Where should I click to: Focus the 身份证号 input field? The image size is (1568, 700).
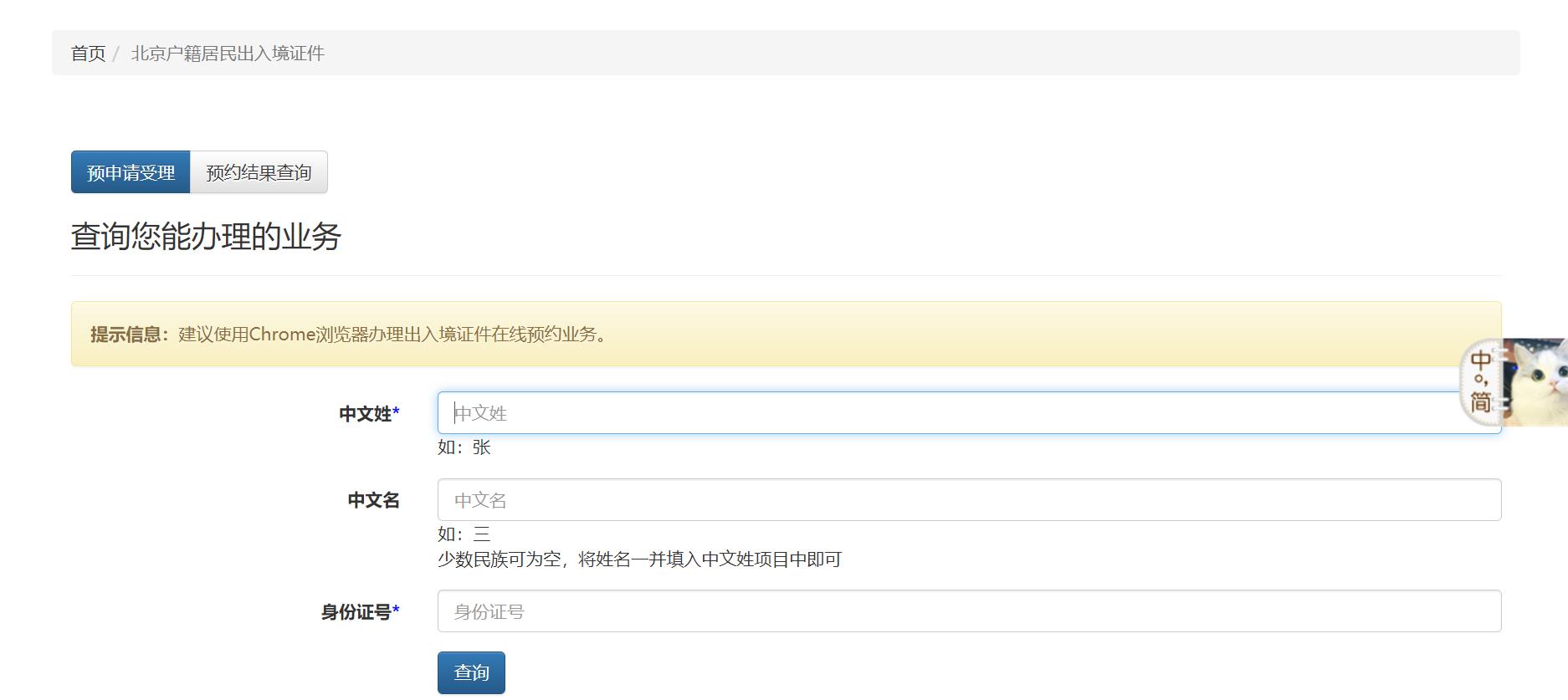click(x=969, y=611)
